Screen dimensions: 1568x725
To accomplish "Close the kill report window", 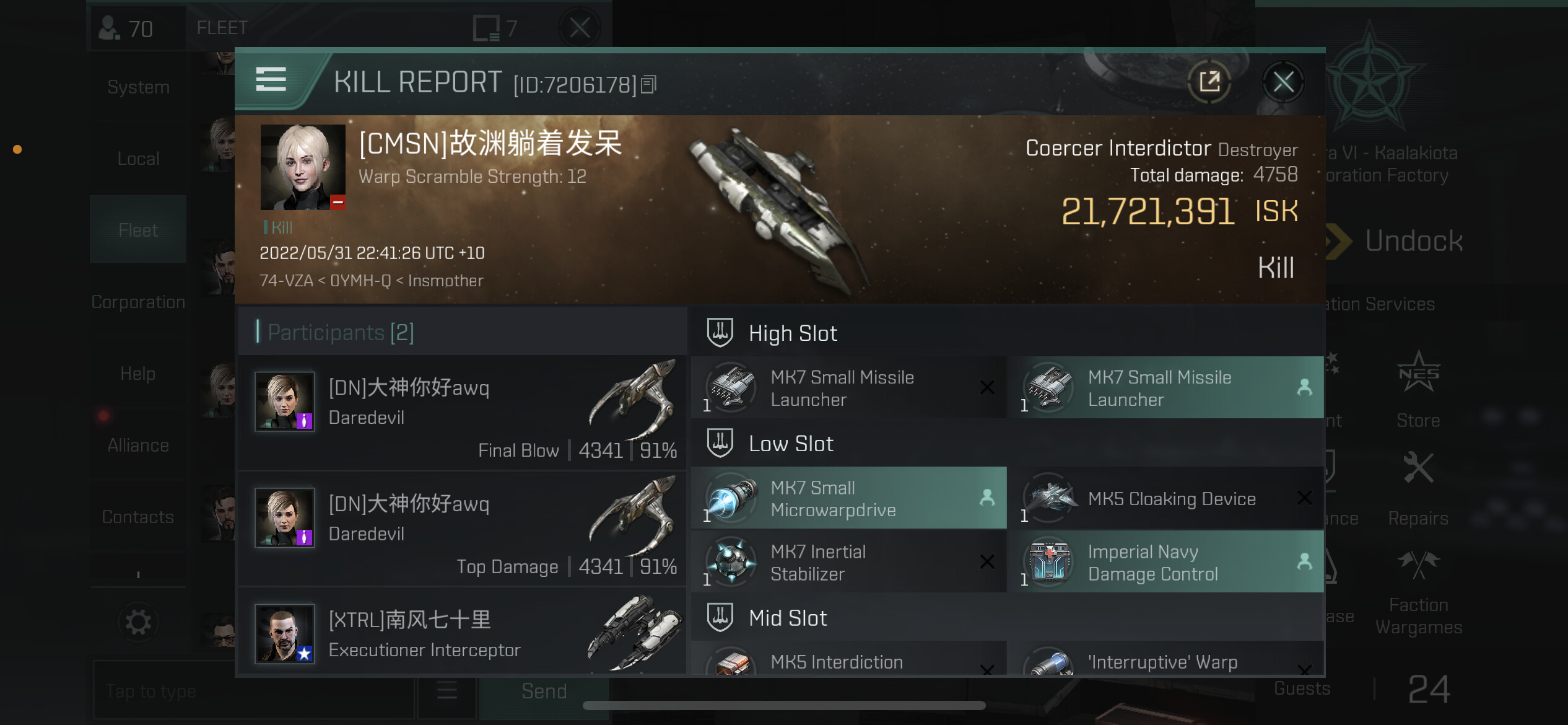I will click(x=1283, y=81).
